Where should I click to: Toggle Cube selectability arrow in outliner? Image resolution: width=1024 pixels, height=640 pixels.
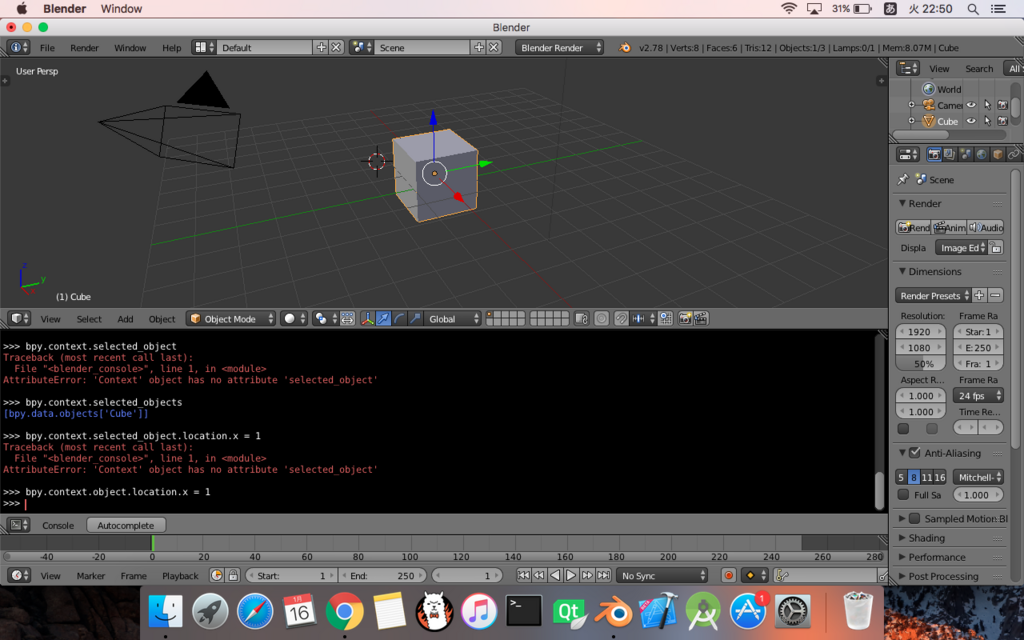[x=987, y=121]
